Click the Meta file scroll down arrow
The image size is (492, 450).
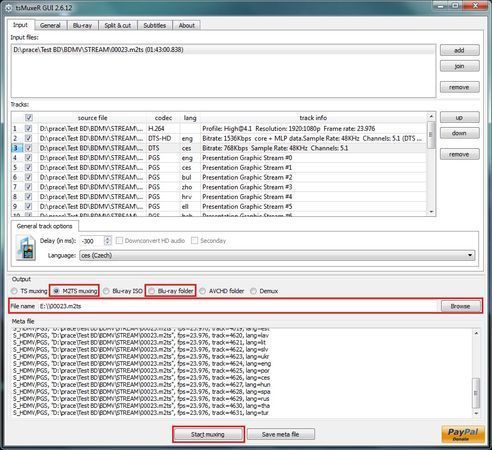[476, 413]
